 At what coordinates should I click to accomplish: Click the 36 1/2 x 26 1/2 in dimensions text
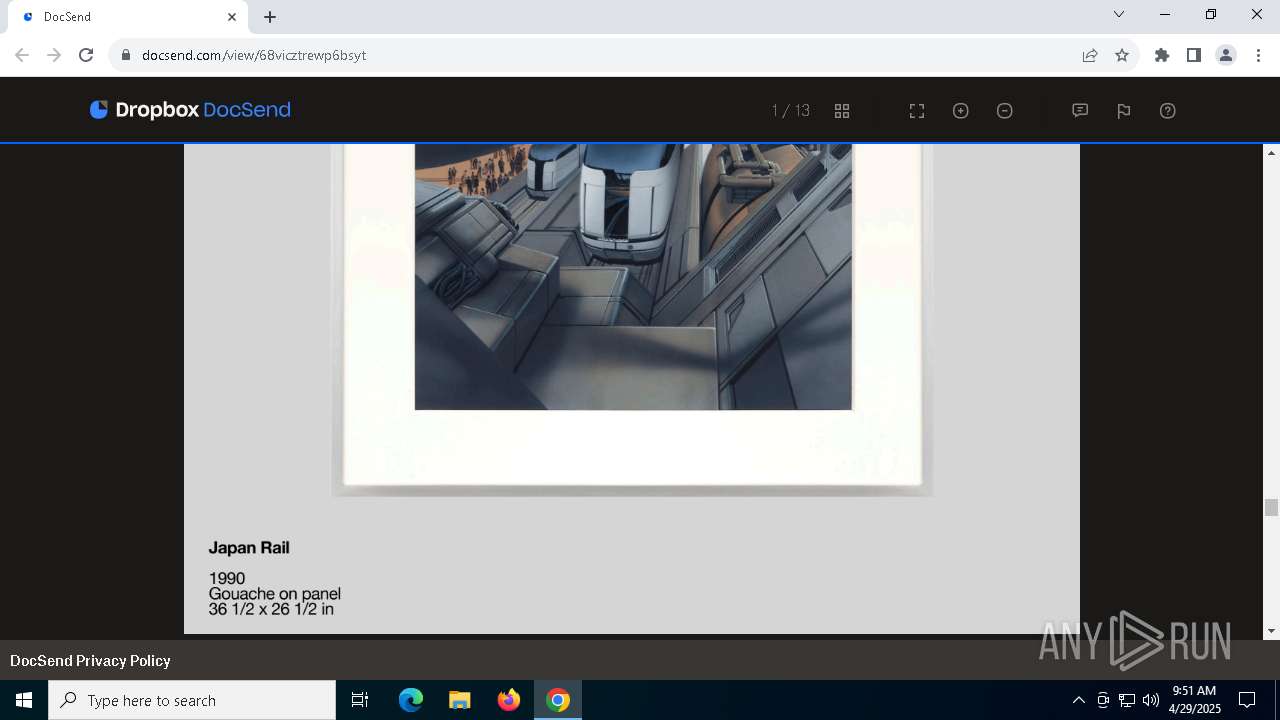[271, 609]
